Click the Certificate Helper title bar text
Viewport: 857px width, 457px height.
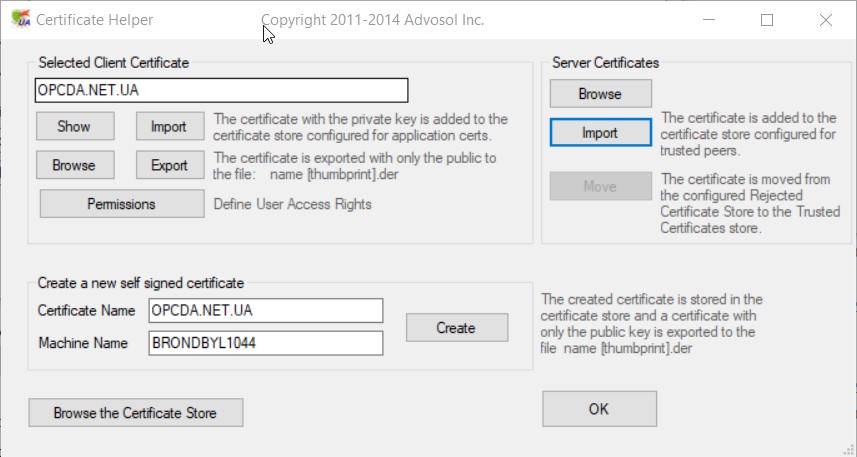coord(95,19)
